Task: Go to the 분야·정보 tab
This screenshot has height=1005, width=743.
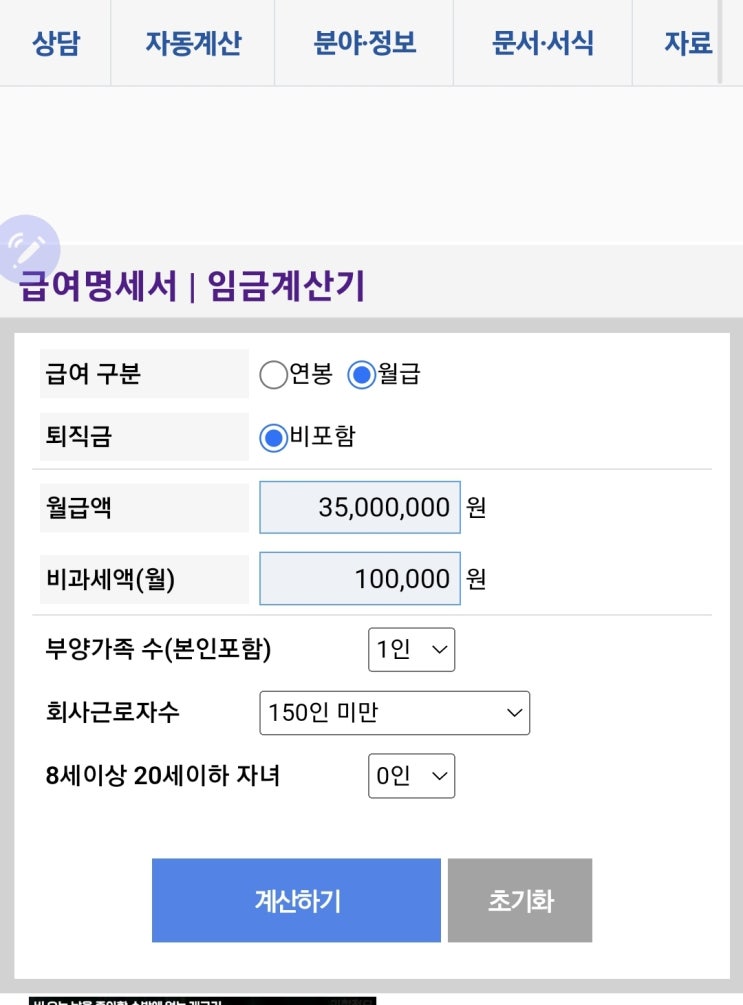Action: (x=364, y=43)
